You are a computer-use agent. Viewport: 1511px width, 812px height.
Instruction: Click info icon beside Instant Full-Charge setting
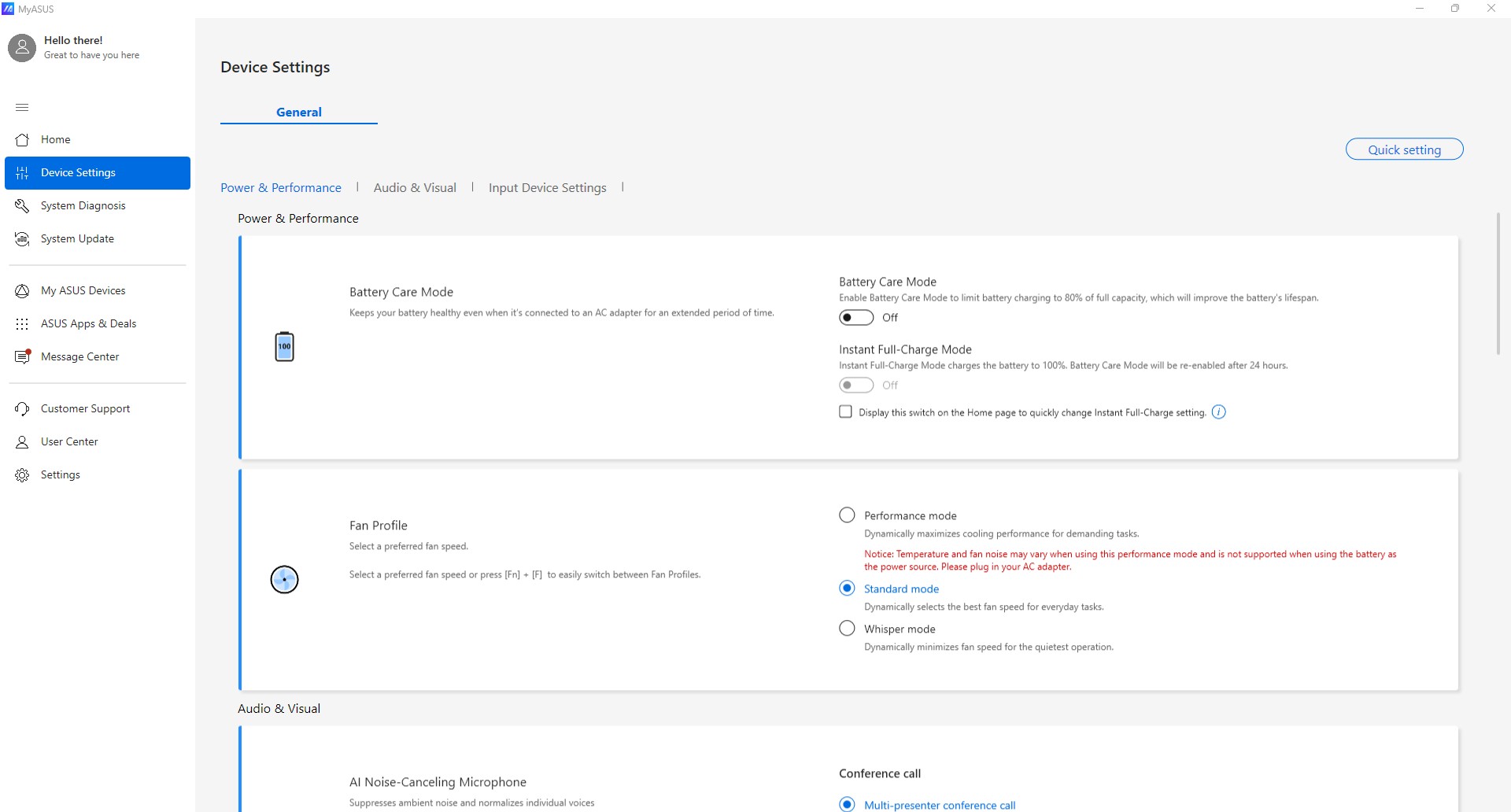(1218, 412)
